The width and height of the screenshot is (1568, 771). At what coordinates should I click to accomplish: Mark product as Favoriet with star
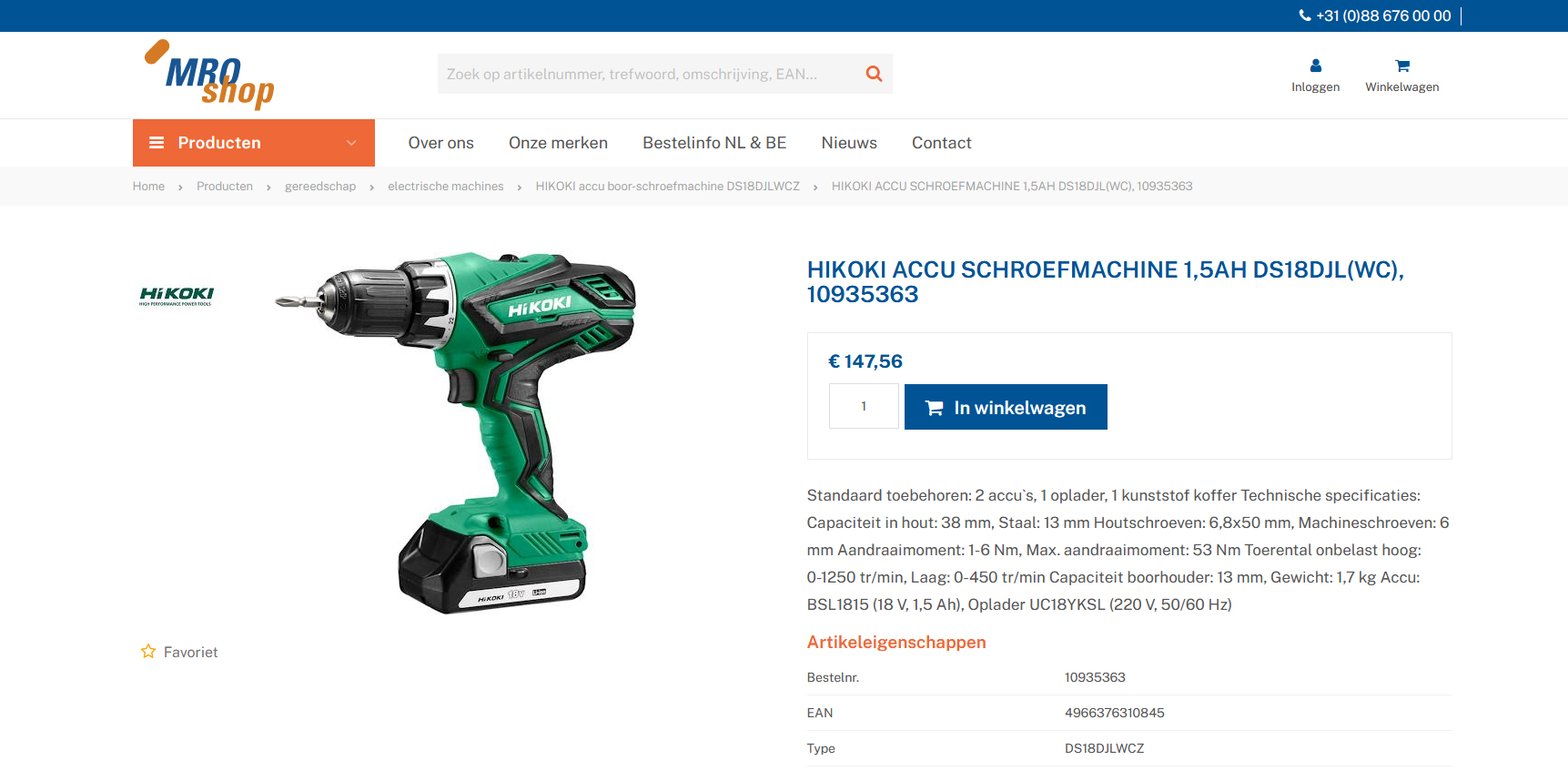(x=148, y=651)
